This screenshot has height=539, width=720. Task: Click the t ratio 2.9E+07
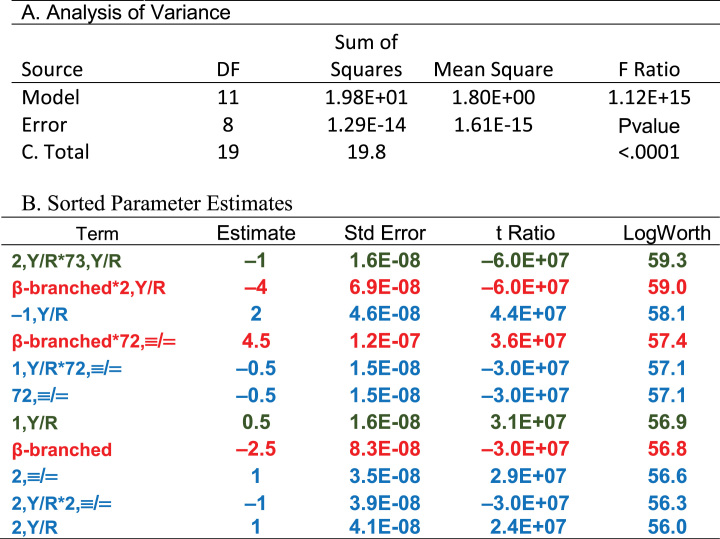pyautogui.click(x=528, y=476)
